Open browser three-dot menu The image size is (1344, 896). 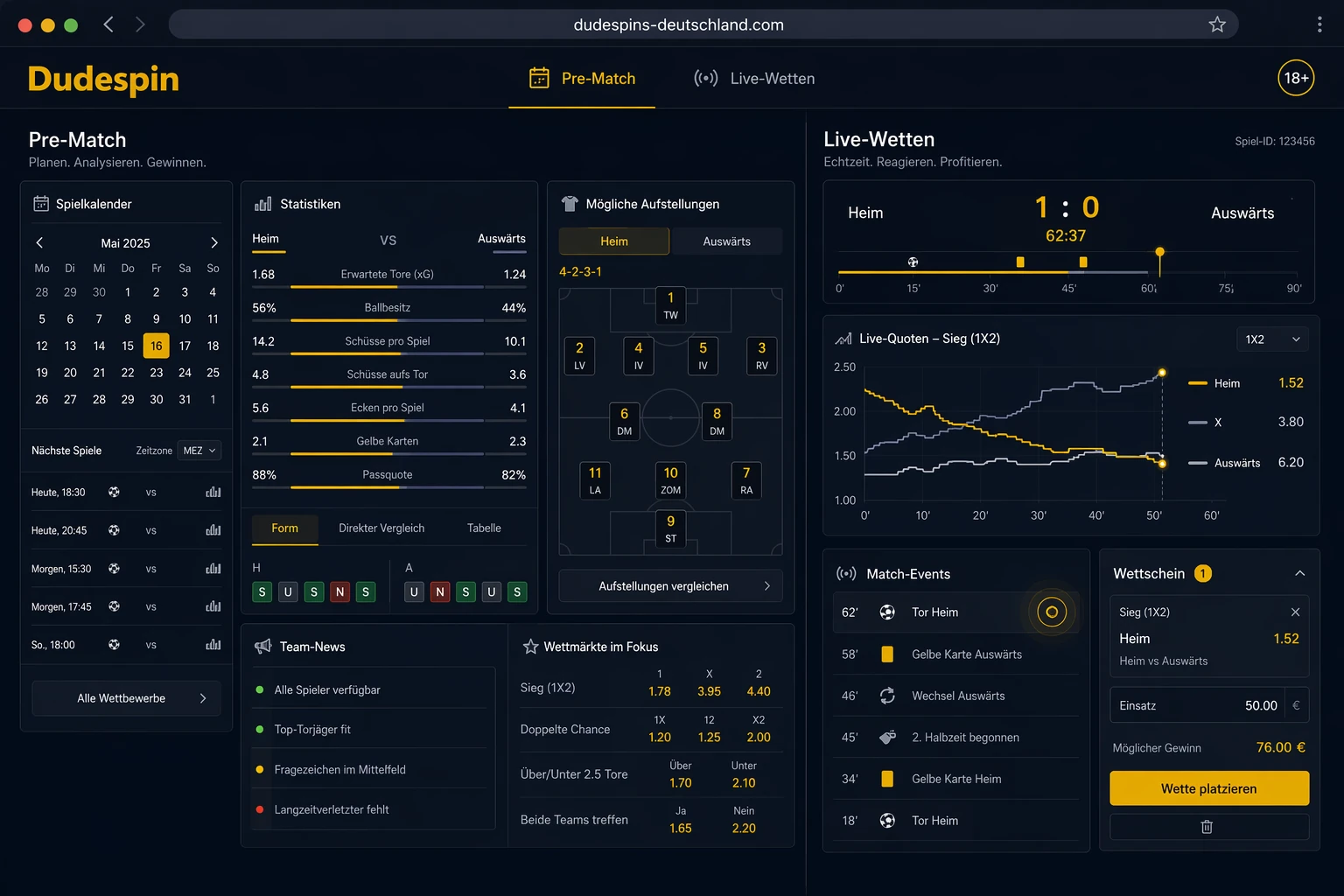pos(1319,24)
